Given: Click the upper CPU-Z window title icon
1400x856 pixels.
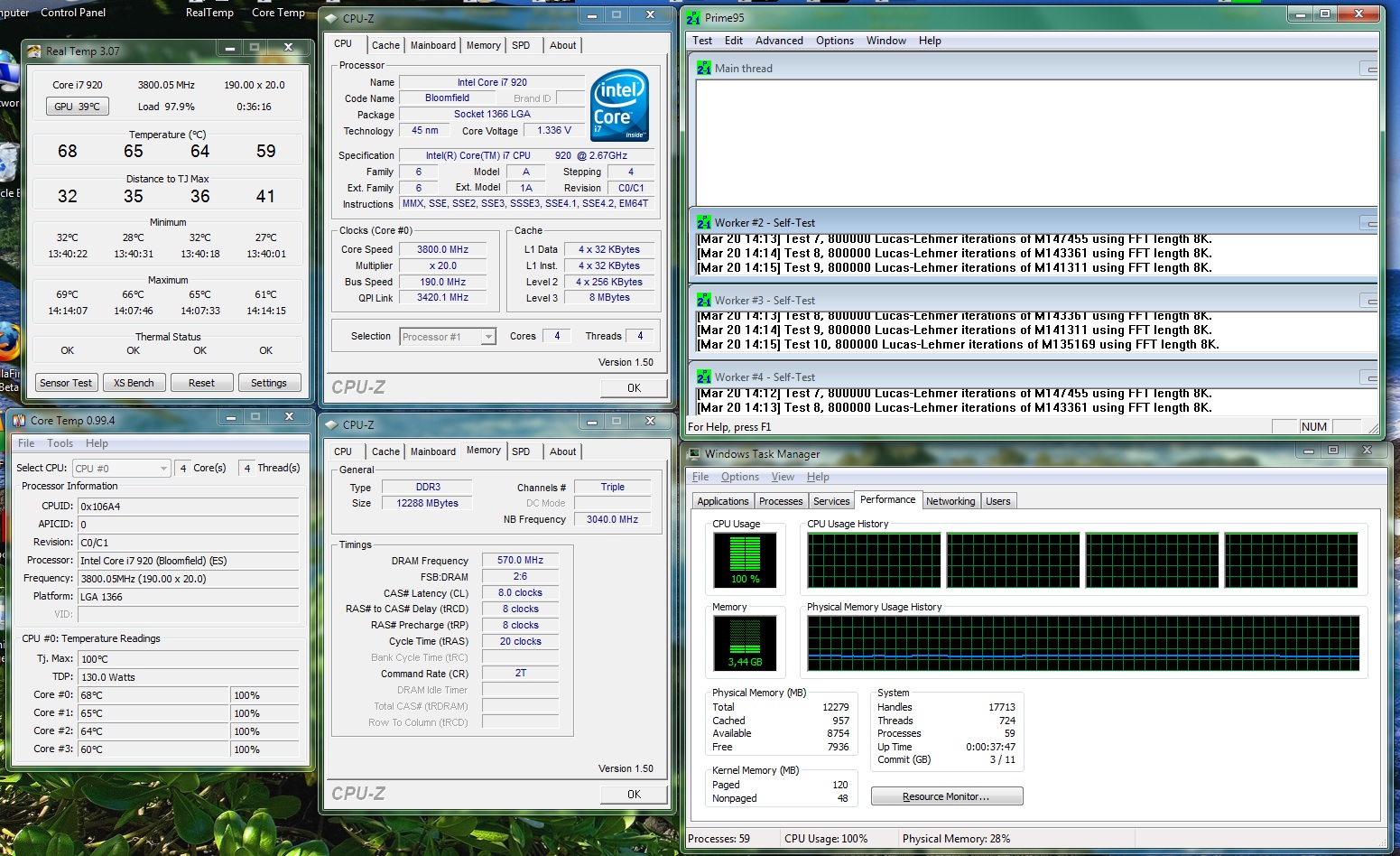Looking at the screenshot, I should click(330, 18).
